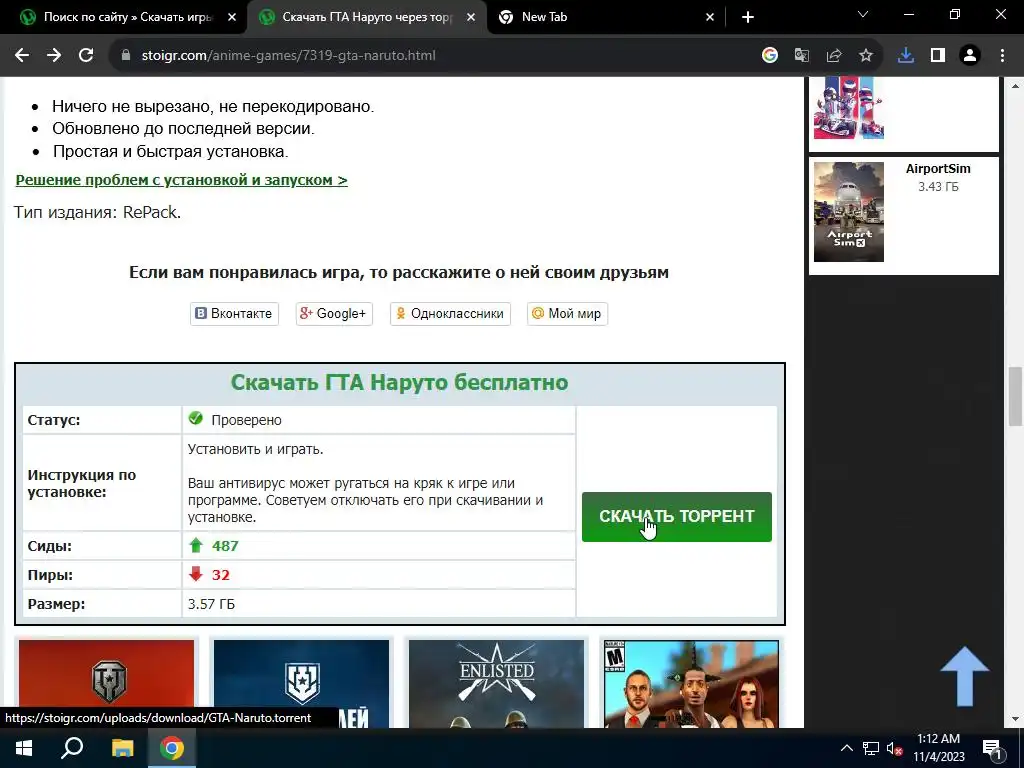Open the M-rated GTA style game banner
This screenshot has height=768, width=1024.
(691, 684)
